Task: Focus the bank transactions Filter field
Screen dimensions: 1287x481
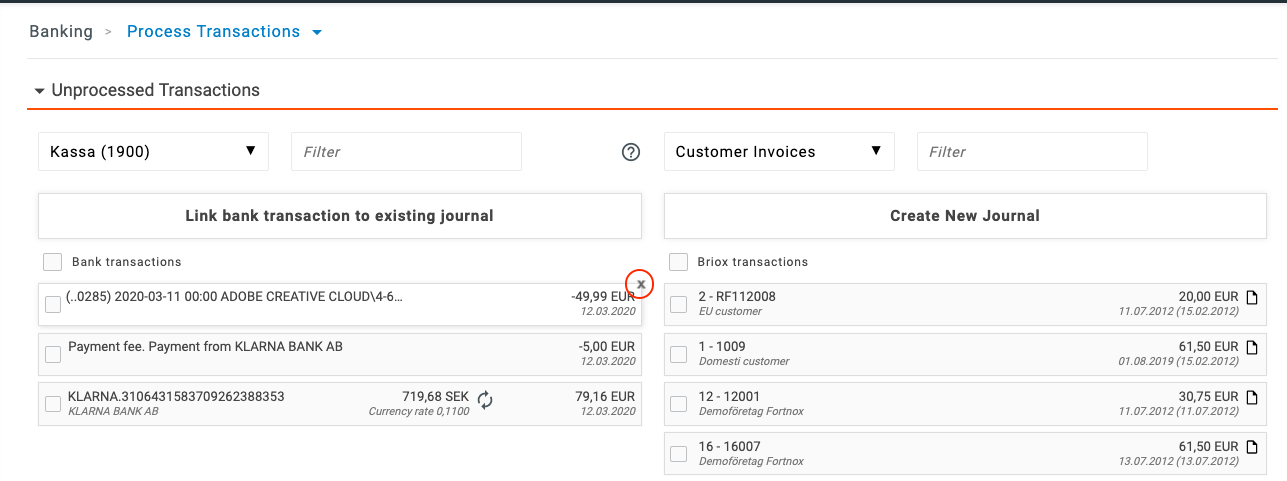Action: pyautogui.click(x=406, y=152)
